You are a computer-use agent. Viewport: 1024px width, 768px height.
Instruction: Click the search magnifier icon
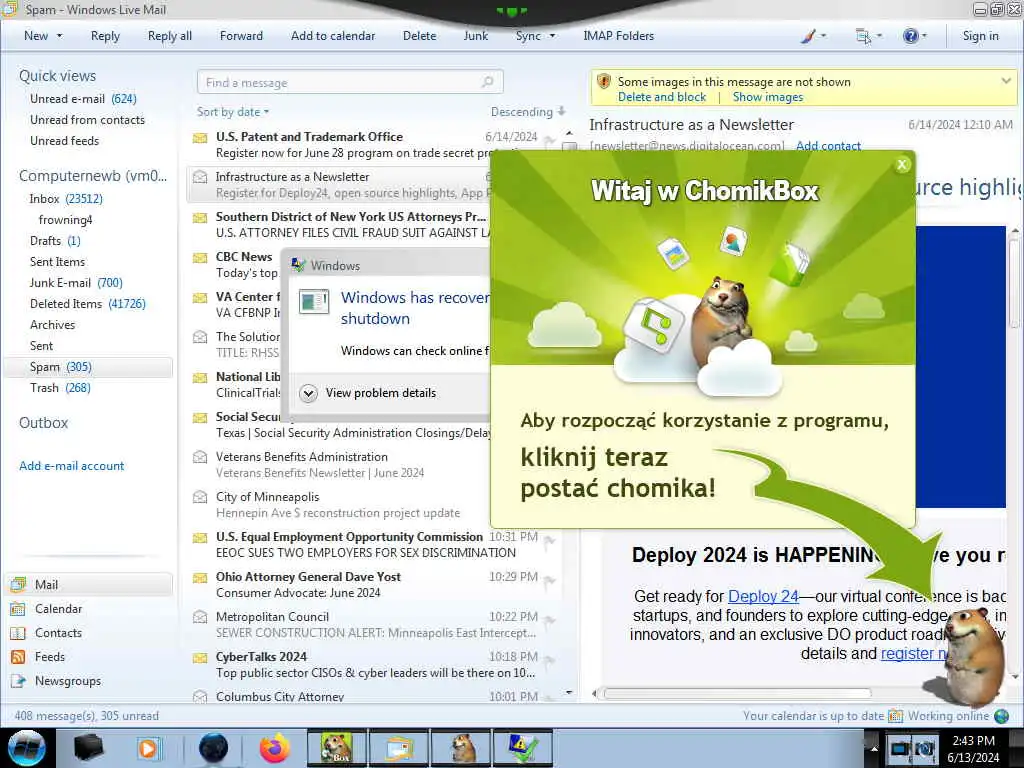pos(487,82)
